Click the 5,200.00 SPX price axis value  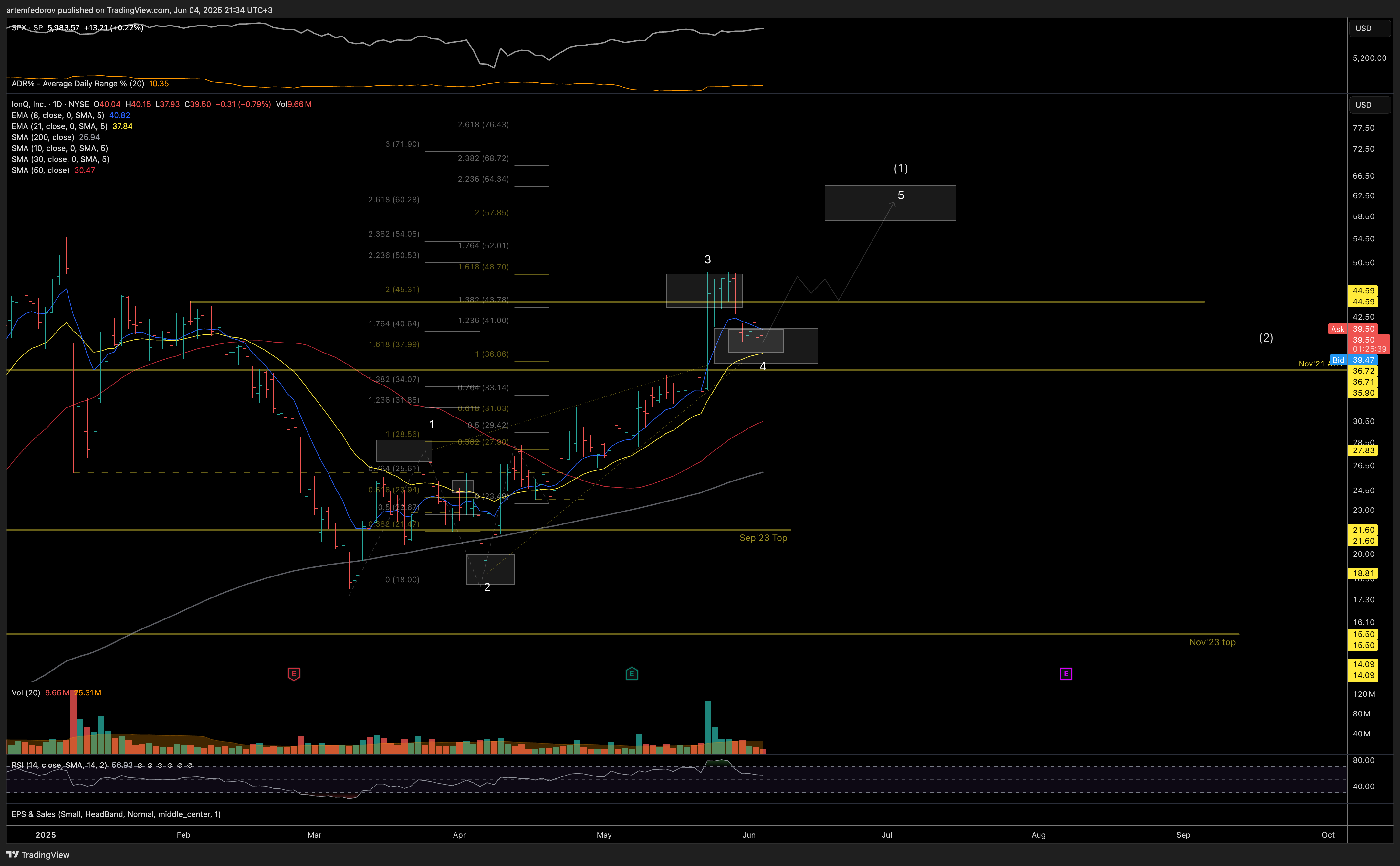click(x=1369, y=58)
